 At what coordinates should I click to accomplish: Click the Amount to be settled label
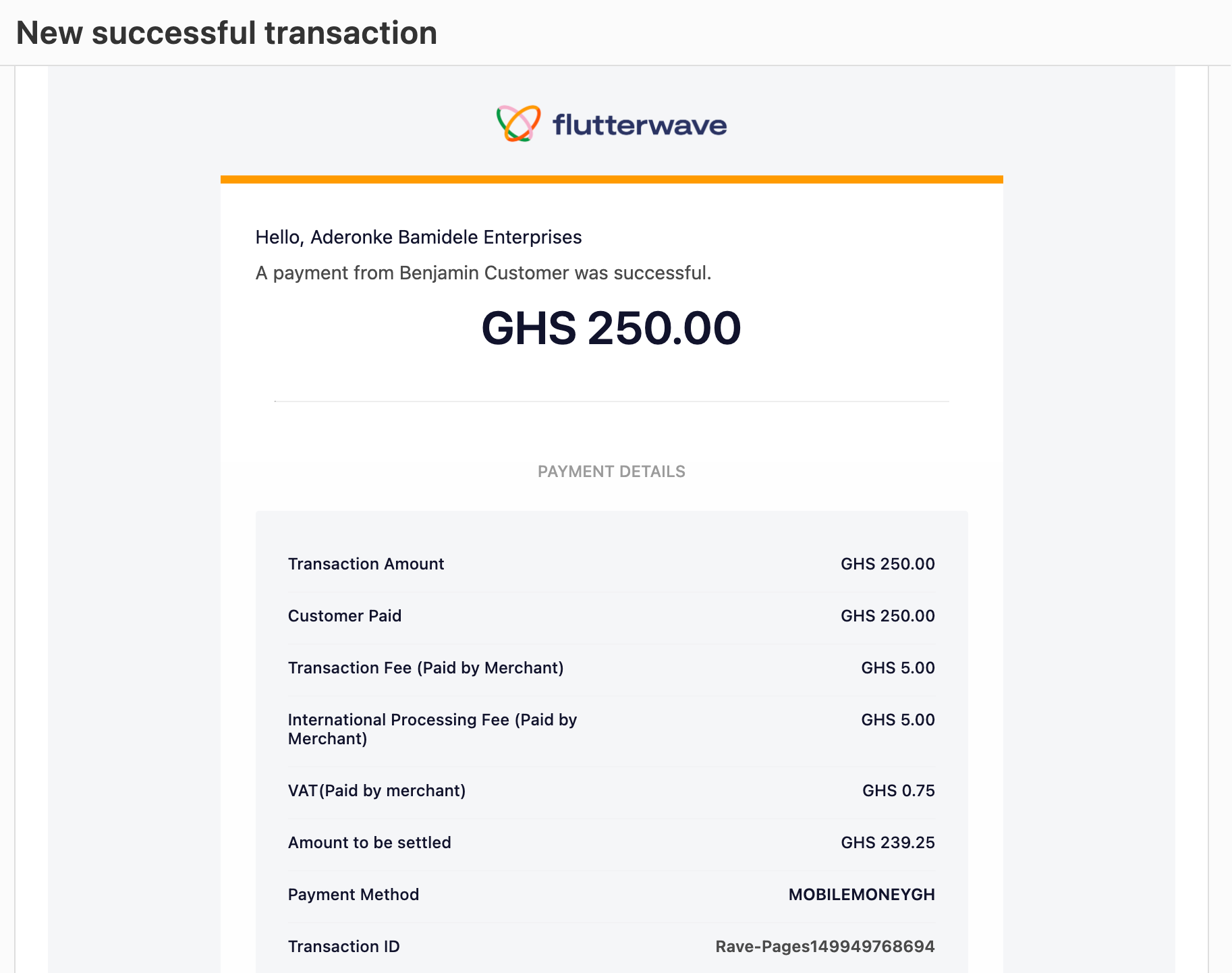point(370,843)
